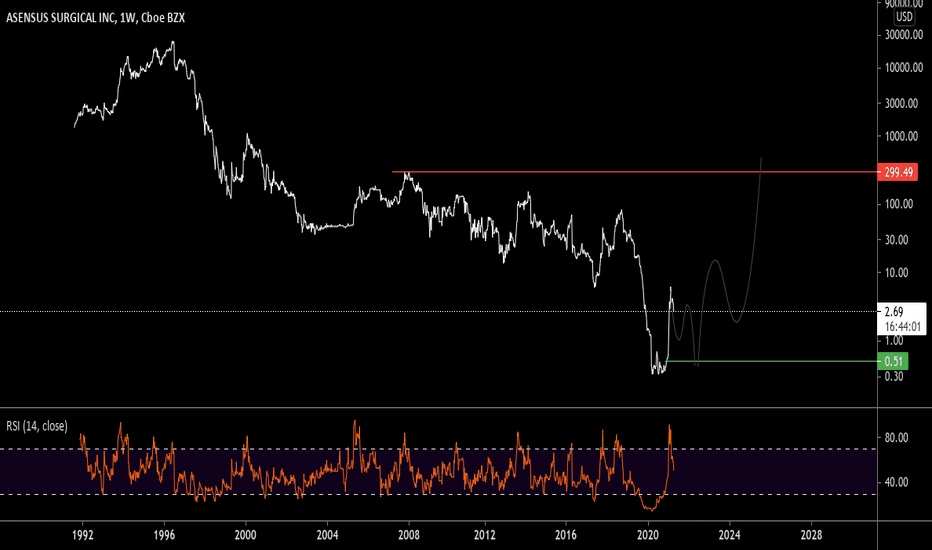This screenshot has width=932, height=550.
Task: Click the 0.30 price axis label
Action: 894,376
